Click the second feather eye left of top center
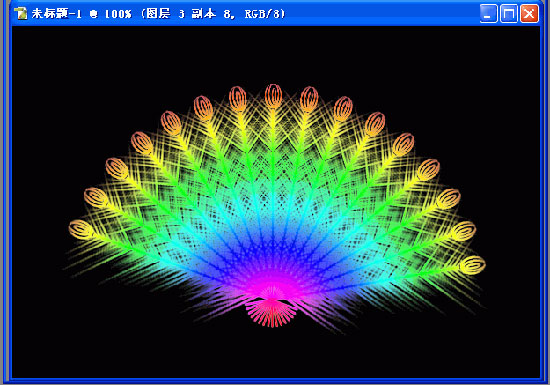This screenshot has width=550, height=385. point(203,108)
